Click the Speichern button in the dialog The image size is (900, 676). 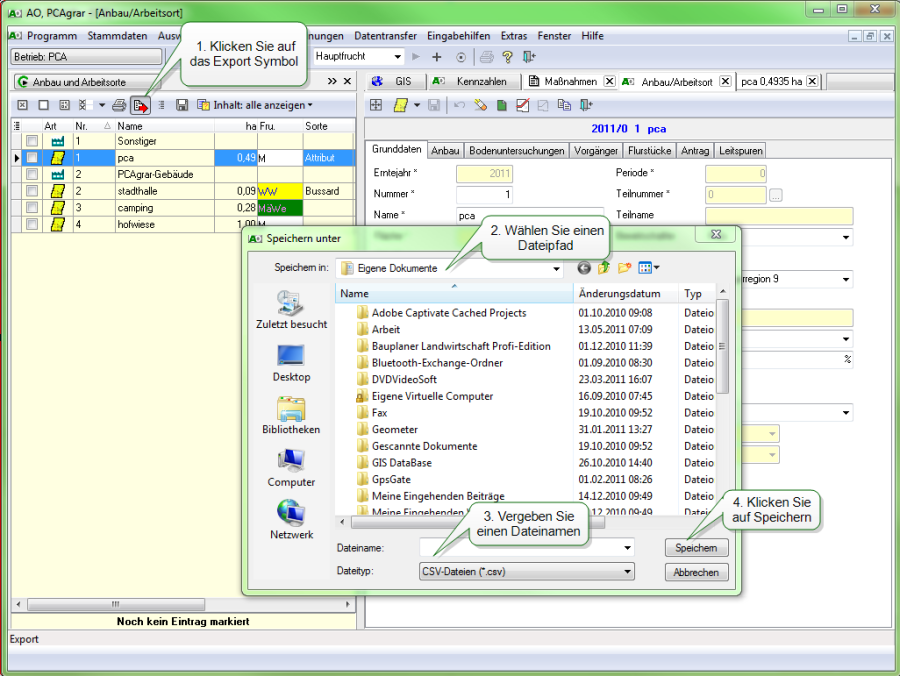pos(696,547)
